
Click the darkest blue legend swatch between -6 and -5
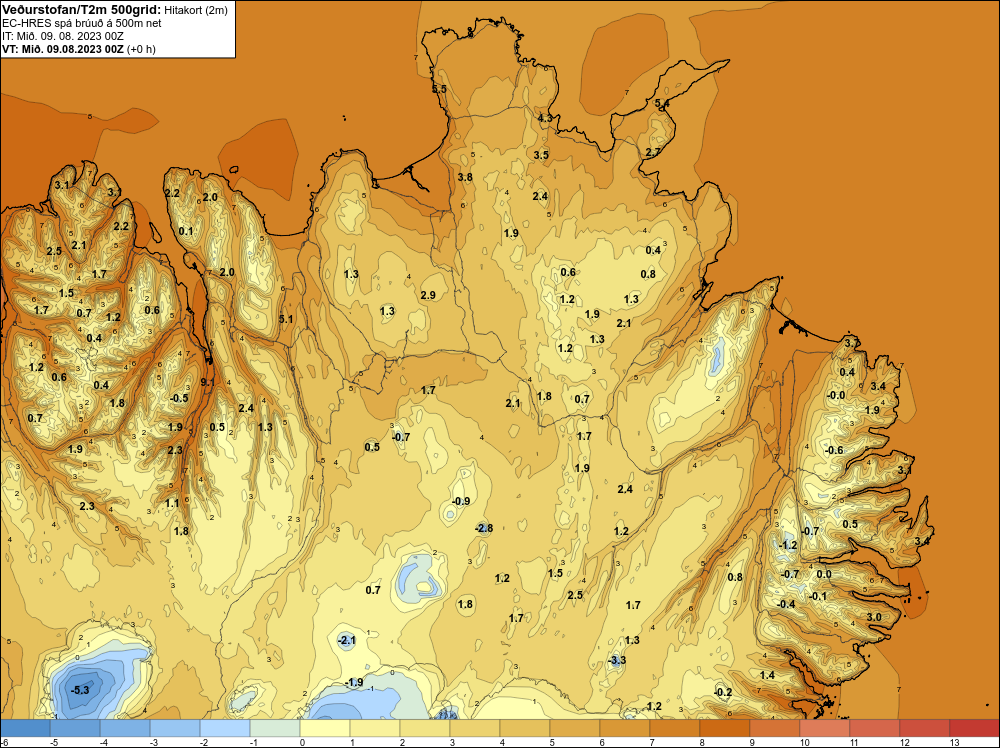pyautogui.click(x=26, y=728)
